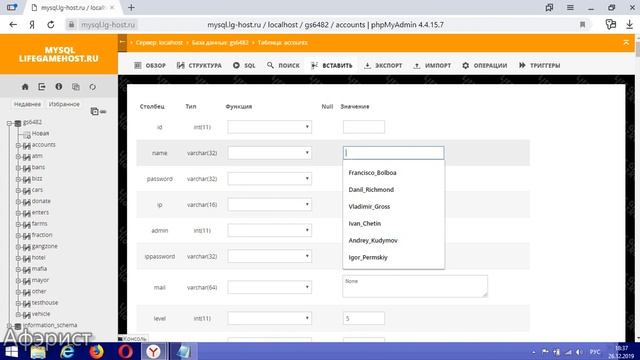Open Internet Explorer from taskbar
This screenshot has width=640, height=360.
[x=67, y=351]
